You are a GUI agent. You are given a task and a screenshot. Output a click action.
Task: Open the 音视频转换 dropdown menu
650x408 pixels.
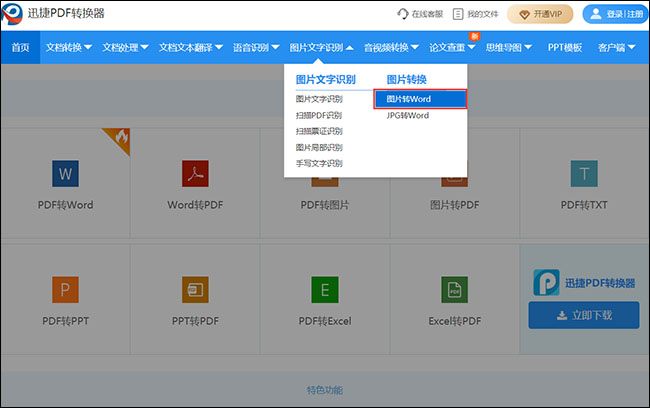391,47
